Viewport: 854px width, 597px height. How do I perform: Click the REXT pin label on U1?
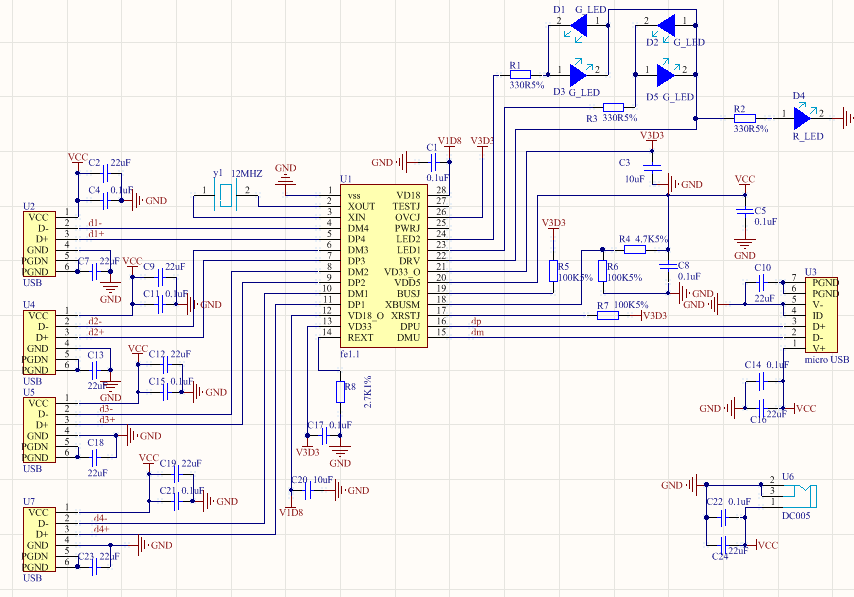[x=361, y=338]
